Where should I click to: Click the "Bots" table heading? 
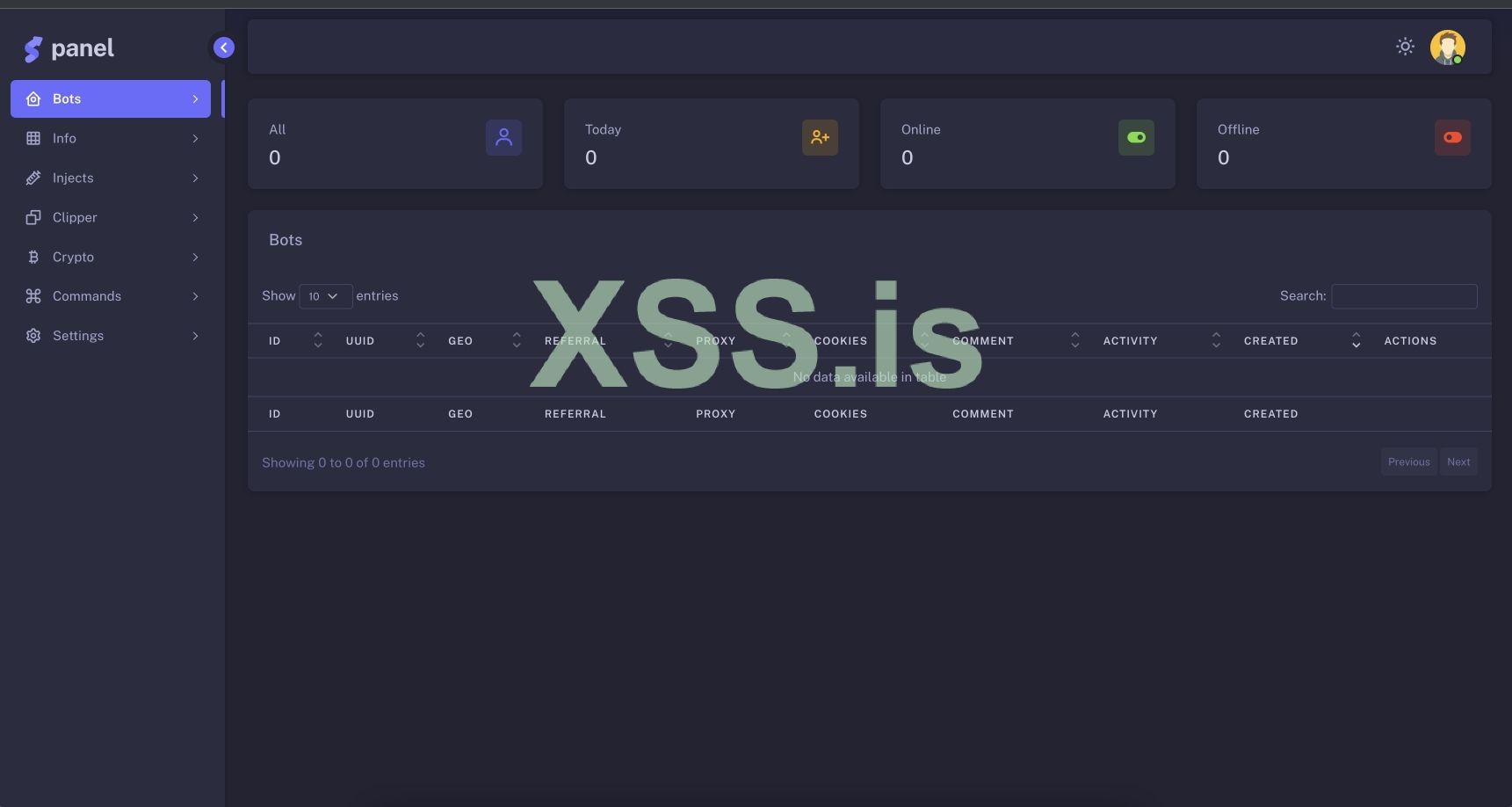pyautogui.click(x=286, y=240)
